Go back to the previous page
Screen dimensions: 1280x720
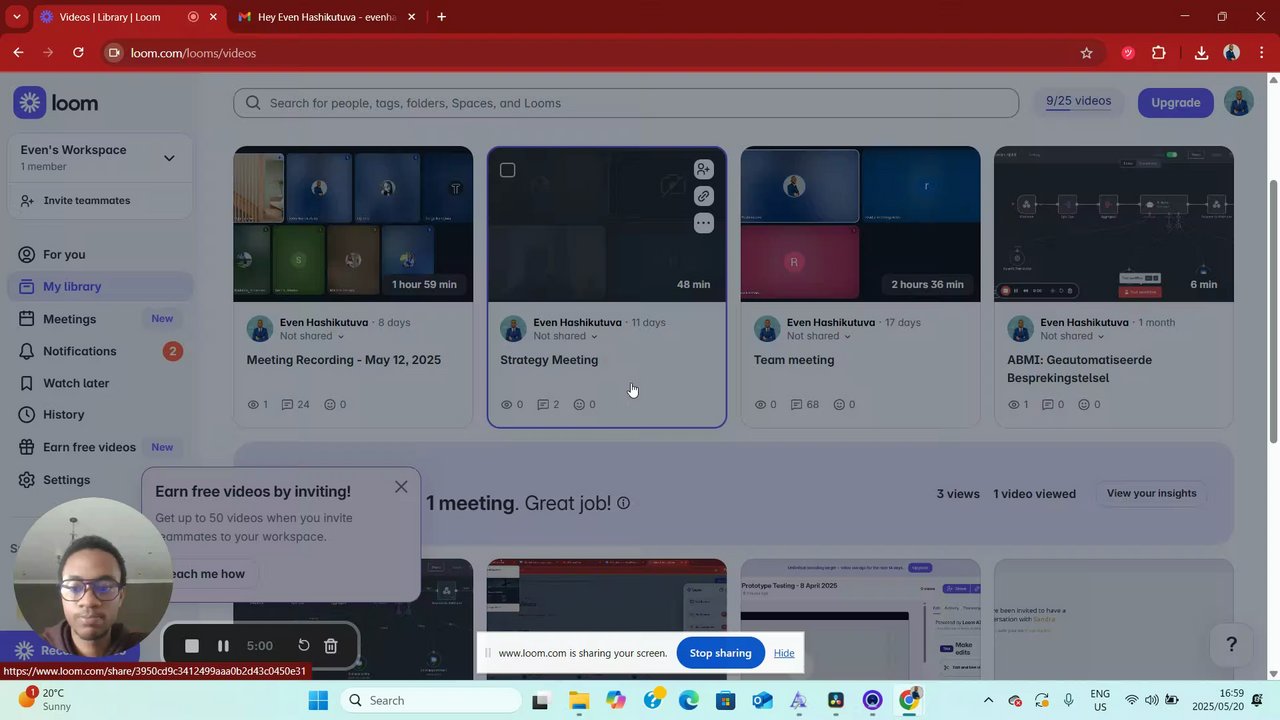[18, 53]
